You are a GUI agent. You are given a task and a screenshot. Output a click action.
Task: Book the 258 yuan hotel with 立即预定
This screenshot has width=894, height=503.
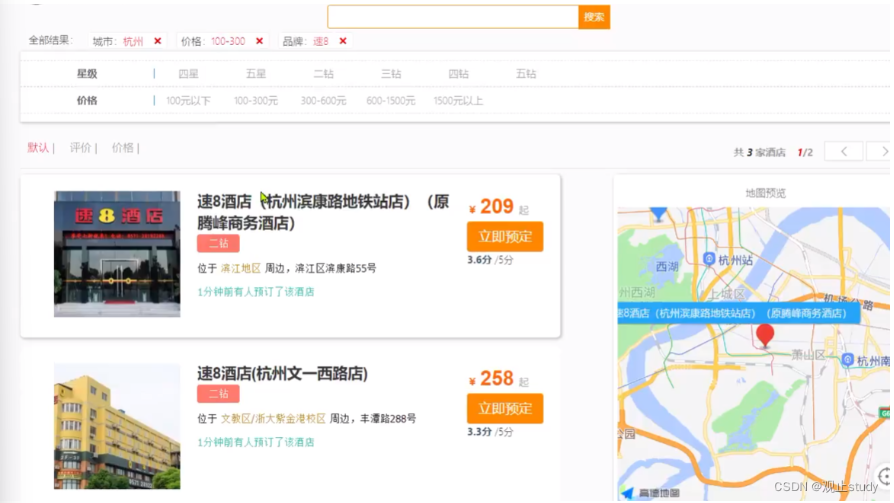pos(505,408)
